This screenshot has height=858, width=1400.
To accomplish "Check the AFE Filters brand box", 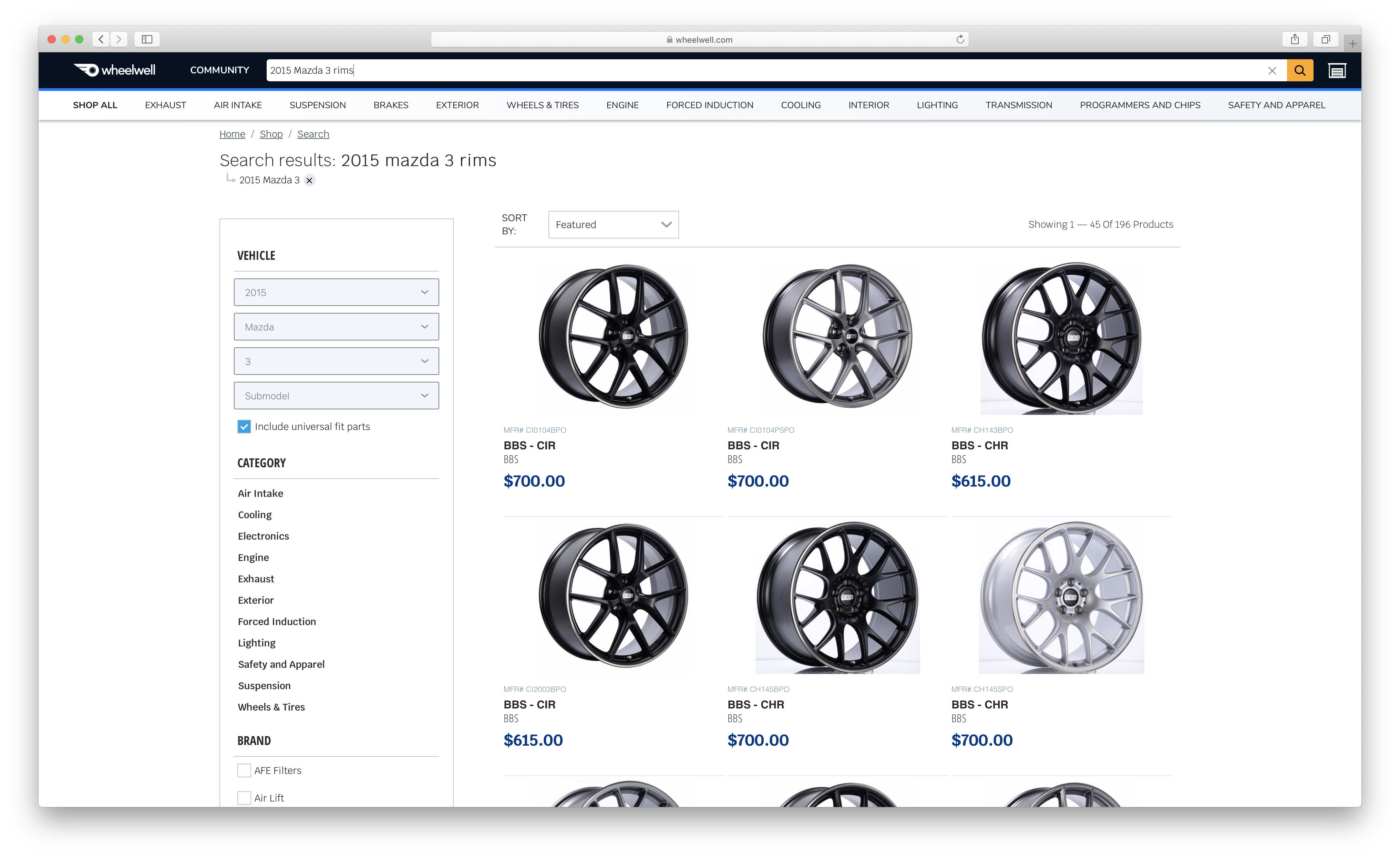I will (x=244, y=770).
